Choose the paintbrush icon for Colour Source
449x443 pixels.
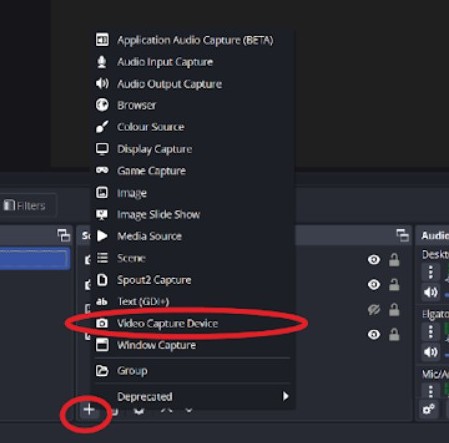pyautogui.click(x=102, y=127)
